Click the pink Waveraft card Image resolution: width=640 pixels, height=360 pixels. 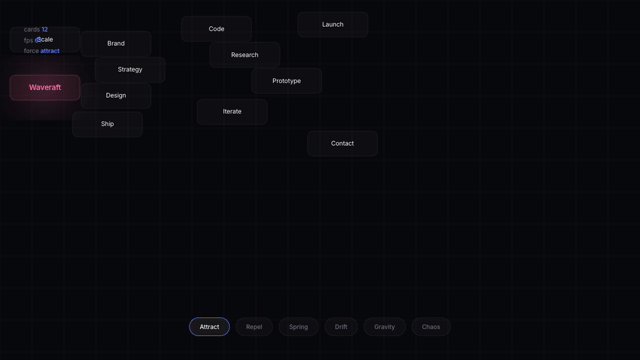tap(45, 87)
